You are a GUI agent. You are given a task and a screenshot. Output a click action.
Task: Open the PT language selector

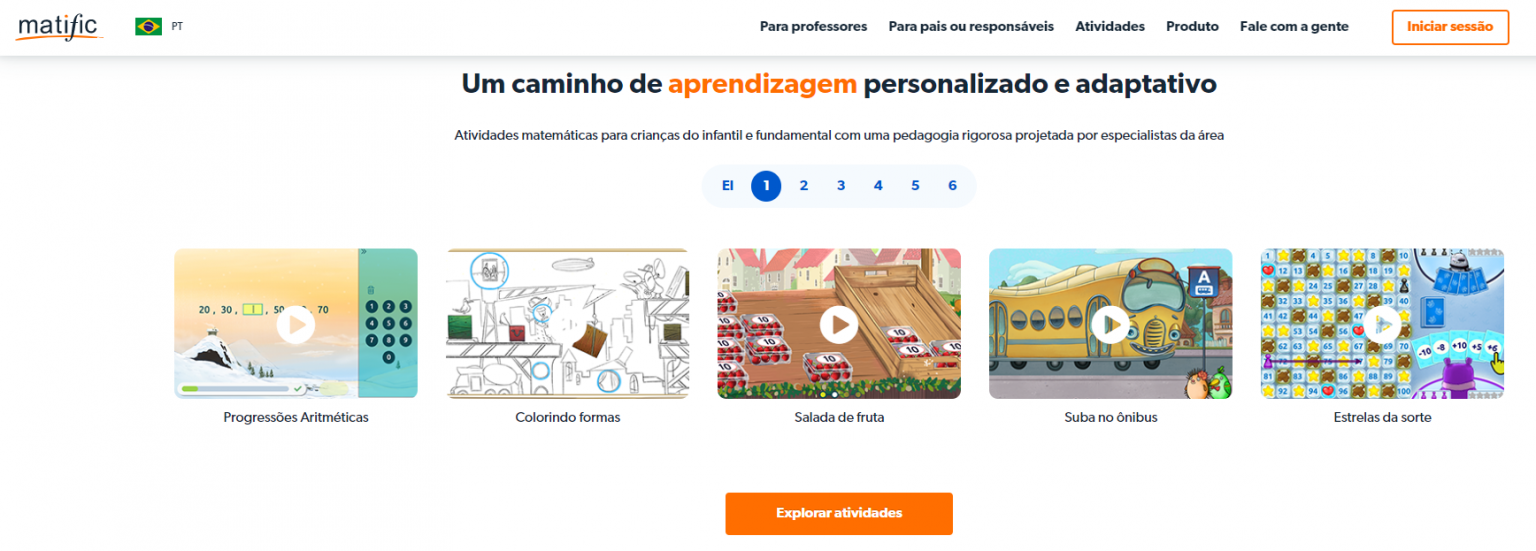(x=177, y=27)
